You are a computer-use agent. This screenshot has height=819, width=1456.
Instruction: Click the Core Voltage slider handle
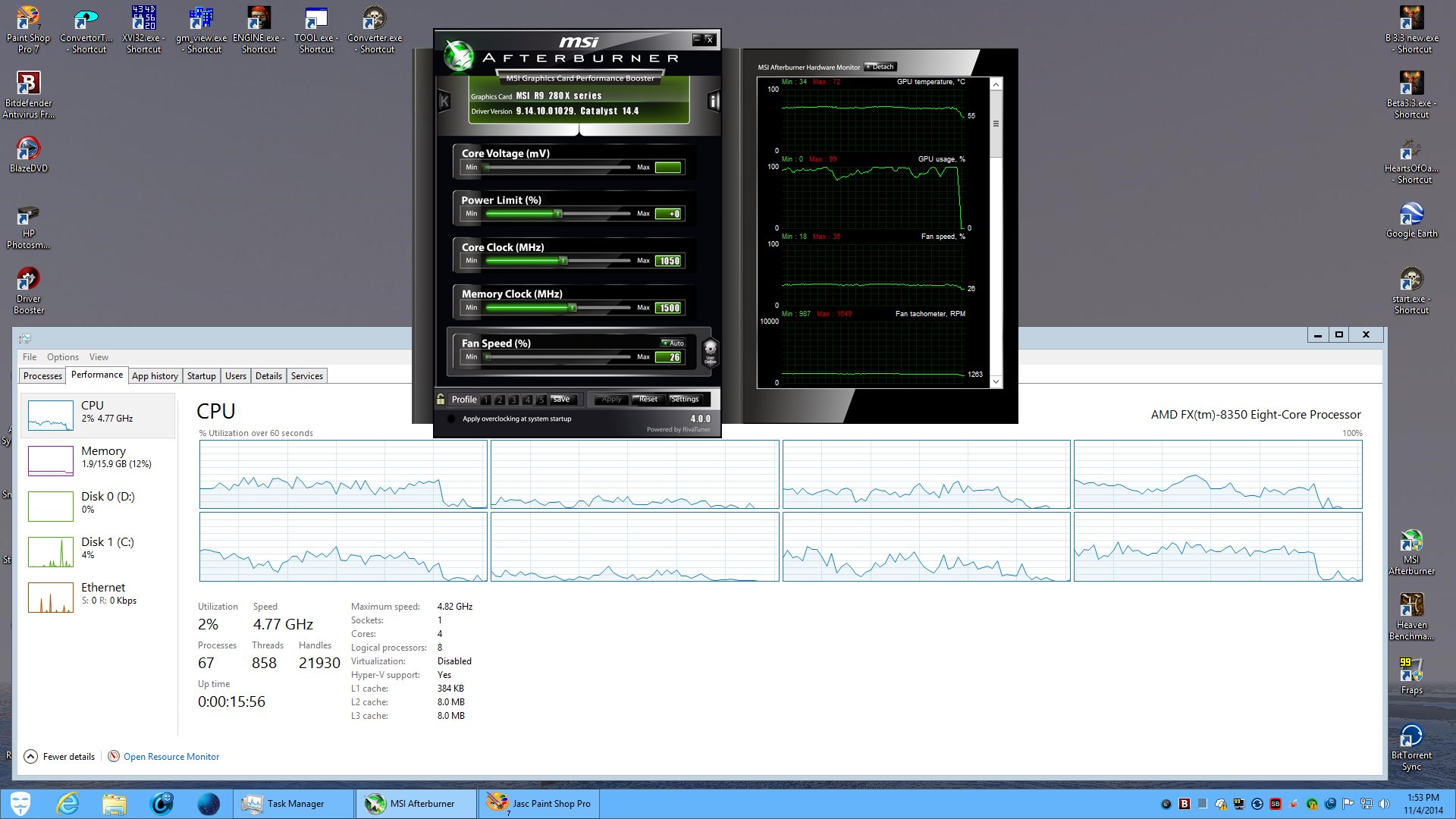pos(487,167)
